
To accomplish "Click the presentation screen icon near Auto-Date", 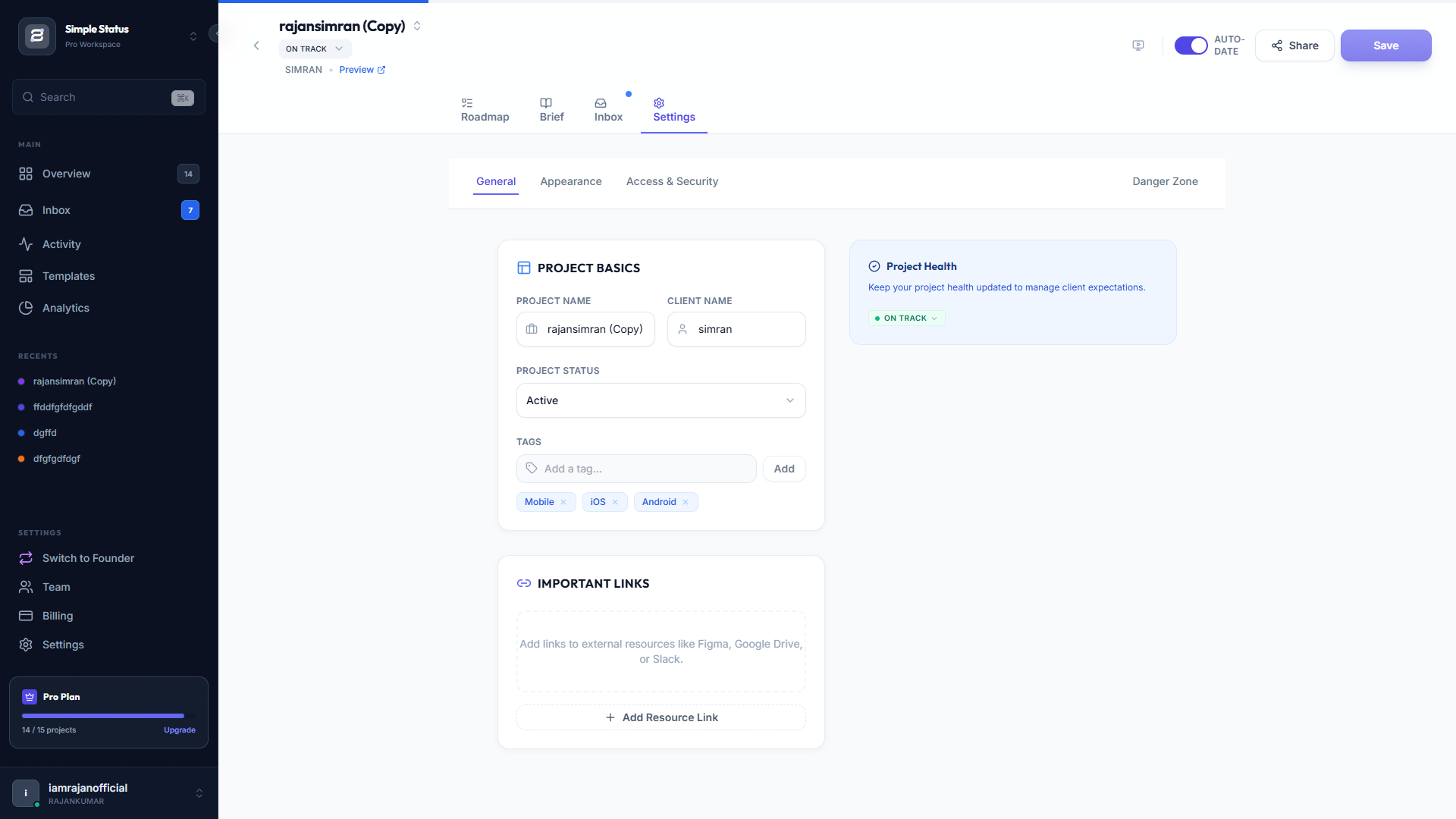I will point(1138,45).
